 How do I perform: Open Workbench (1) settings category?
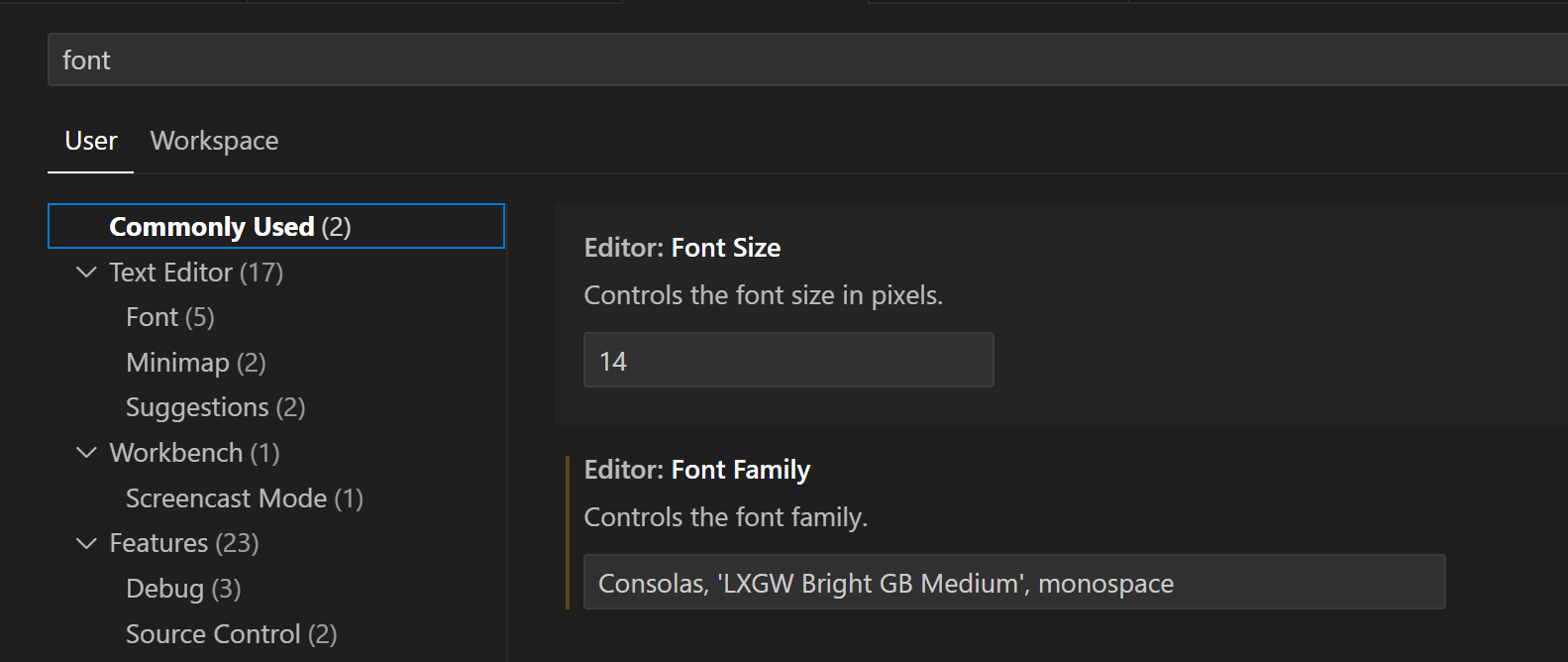pos(194,453)
